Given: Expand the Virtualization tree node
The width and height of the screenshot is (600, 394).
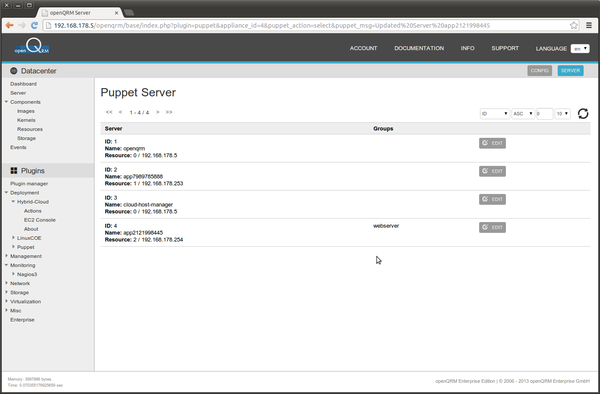Looking at the screenshot, I should [7, 301].
